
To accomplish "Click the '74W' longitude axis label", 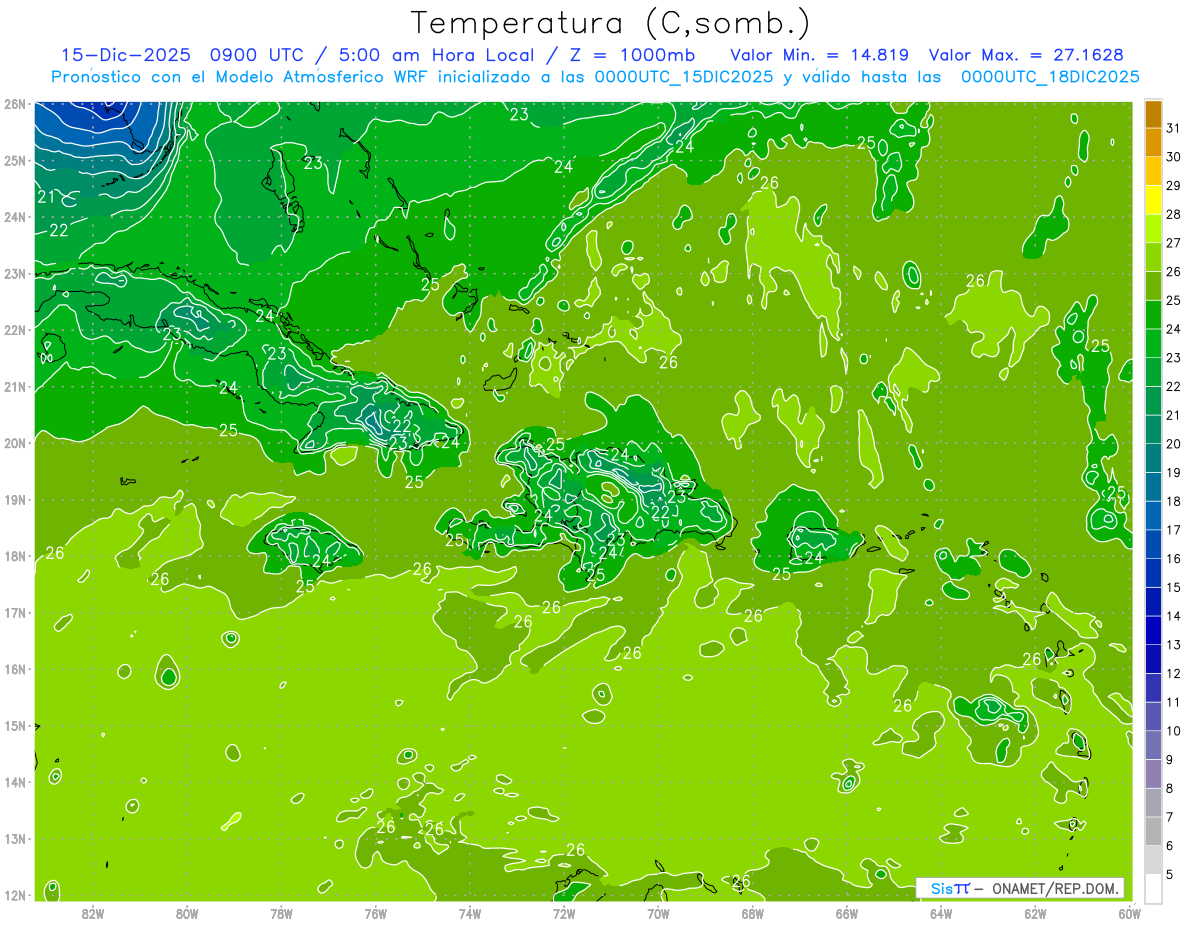I will pyautogui.click(x=470, y=914).
